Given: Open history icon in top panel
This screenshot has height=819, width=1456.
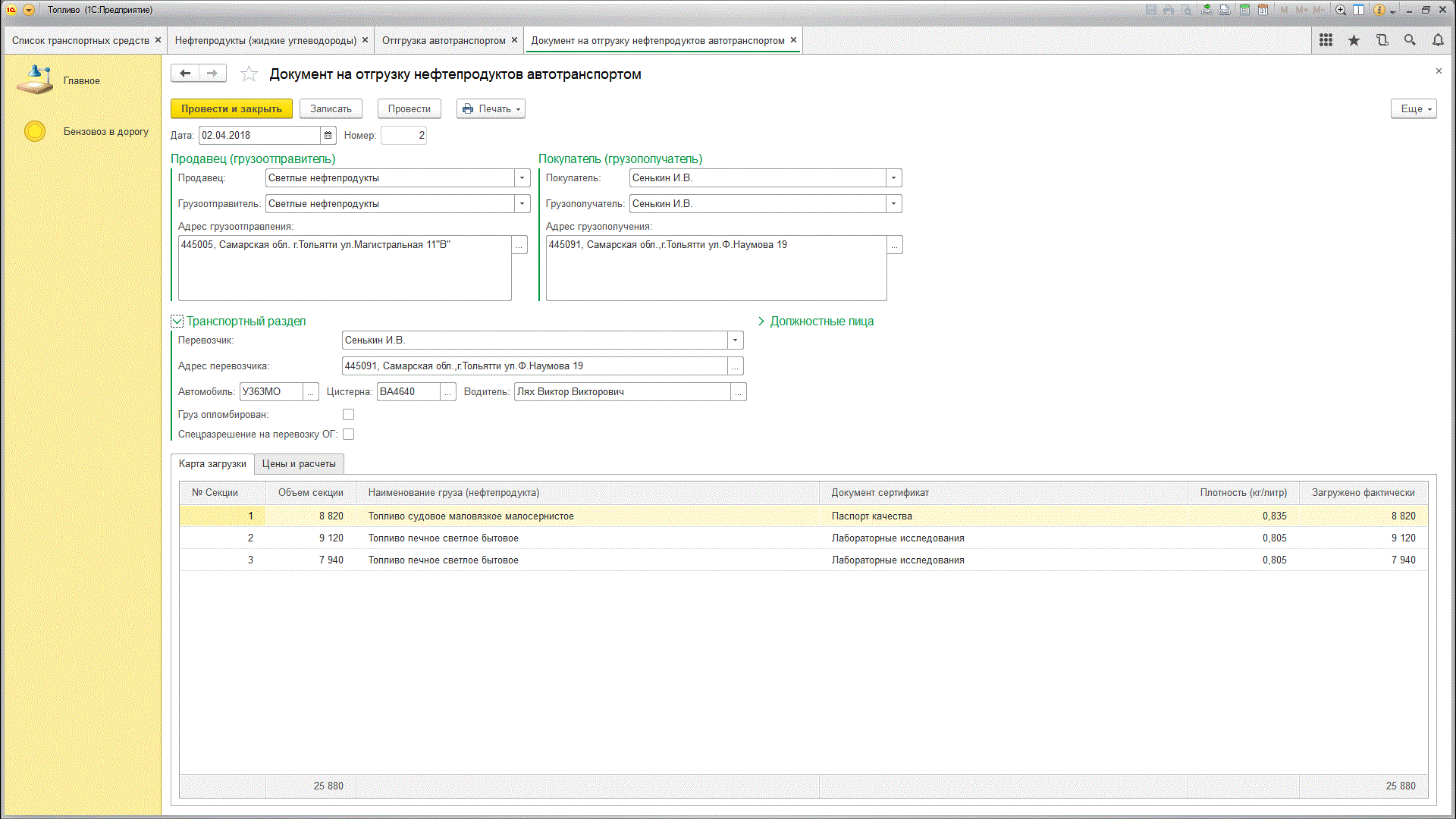Looking at the screenshot, I should click(1382, 40).
